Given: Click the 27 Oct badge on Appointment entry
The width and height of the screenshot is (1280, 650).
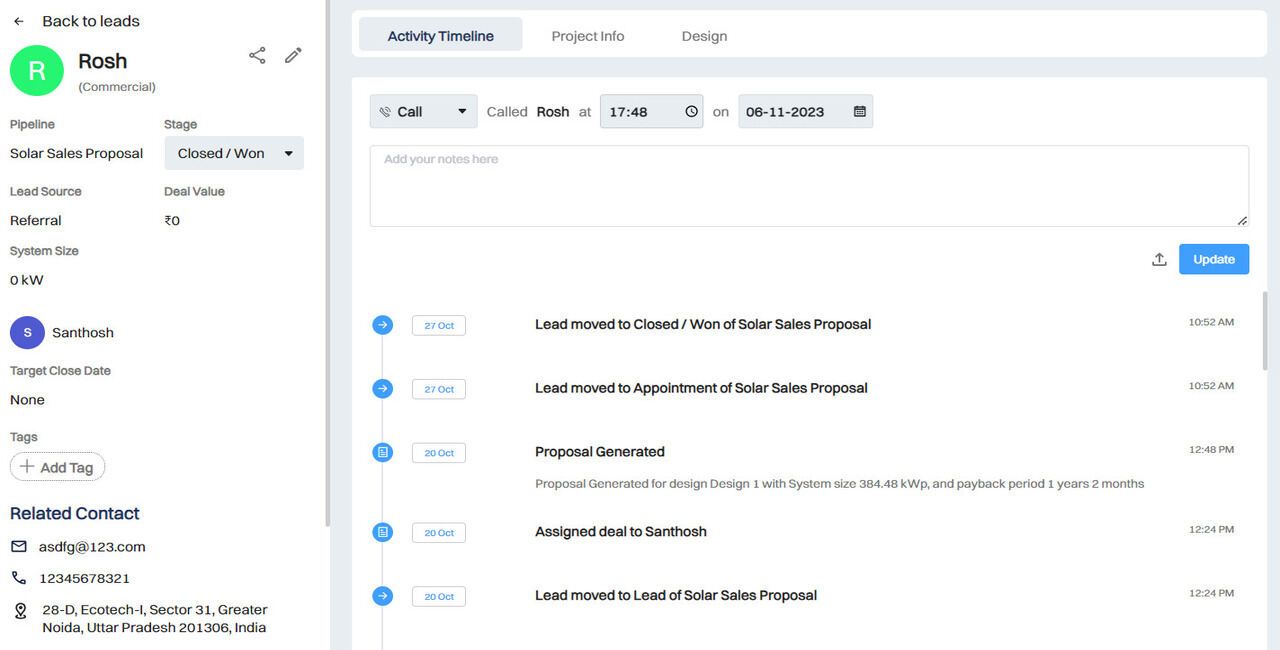Looking at the screenshot, I should [439, 389].
